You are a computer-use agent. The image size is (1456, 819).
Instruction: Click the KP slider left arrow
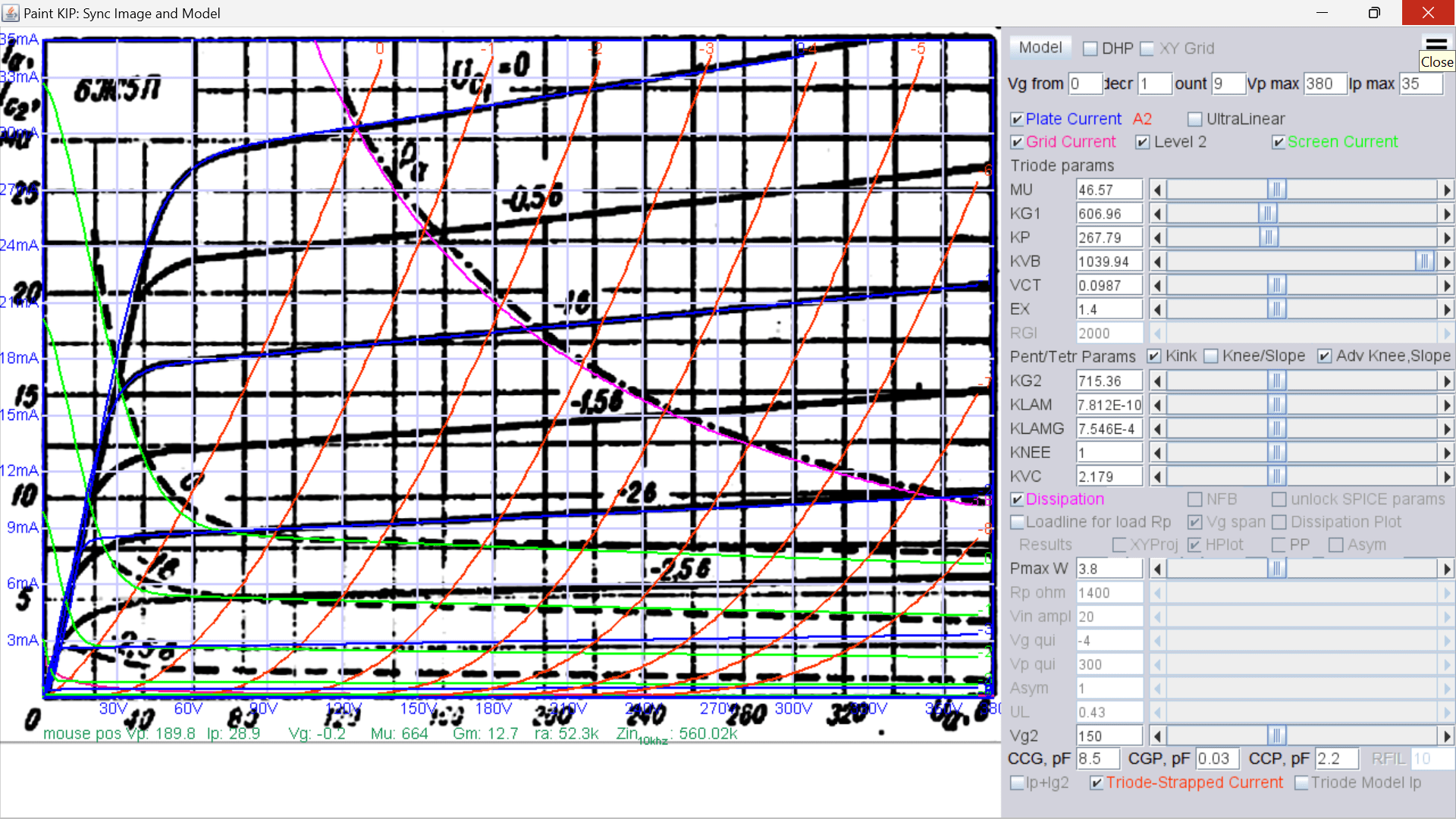(1157, 237)
